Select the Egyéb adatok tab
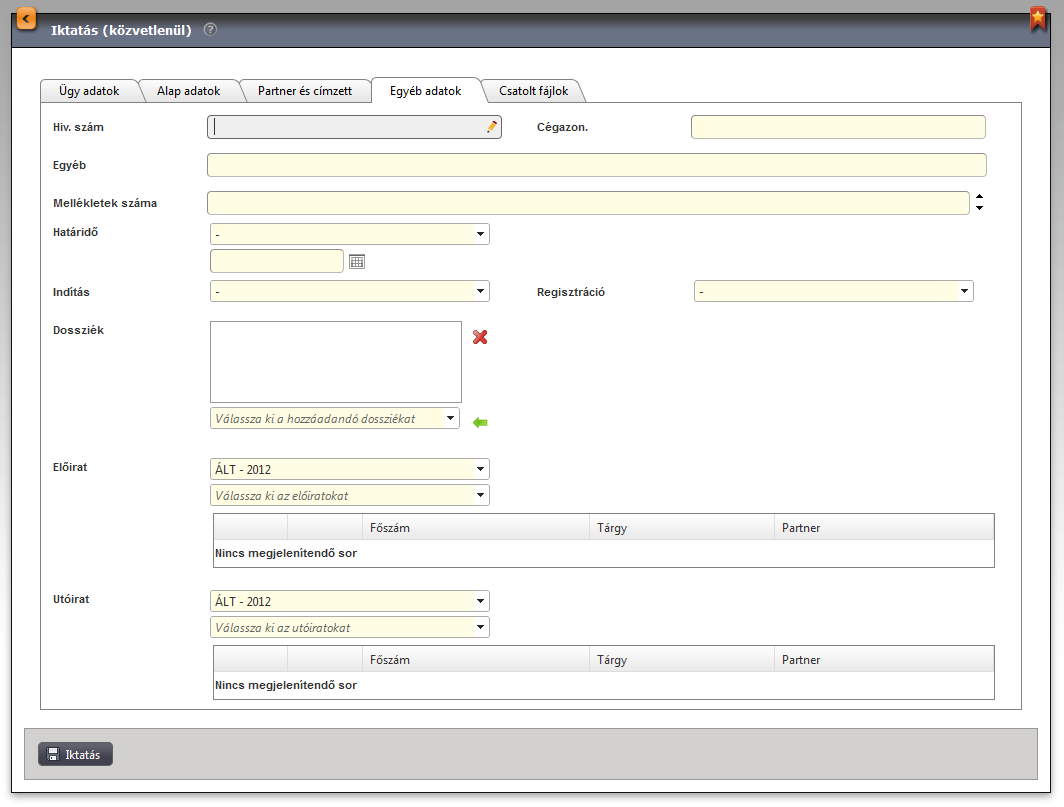Viewport: 1064px width, 807px height. [425, 91]
